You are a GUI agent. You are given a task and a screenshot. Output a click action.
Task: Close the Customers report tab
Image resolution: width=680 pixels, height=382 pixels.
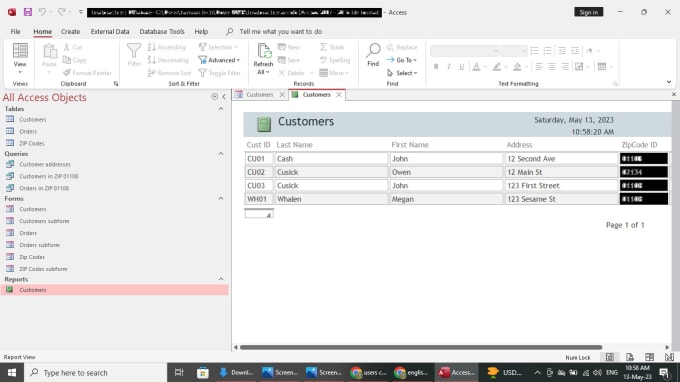click(339, 95)
